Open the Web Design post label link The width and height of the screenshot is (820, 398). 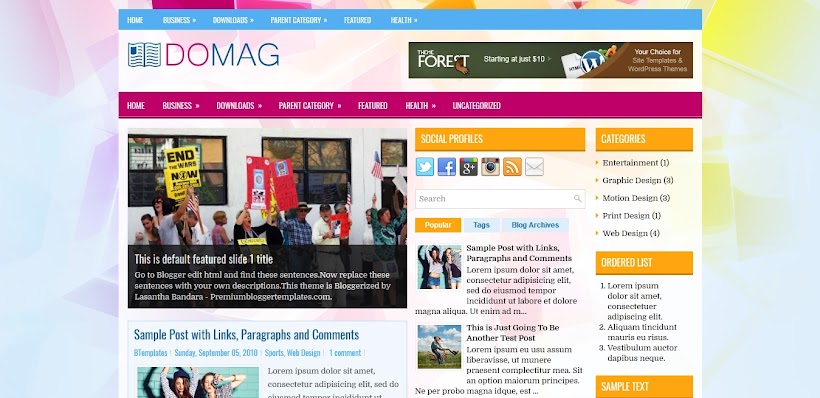coord(303,353)
